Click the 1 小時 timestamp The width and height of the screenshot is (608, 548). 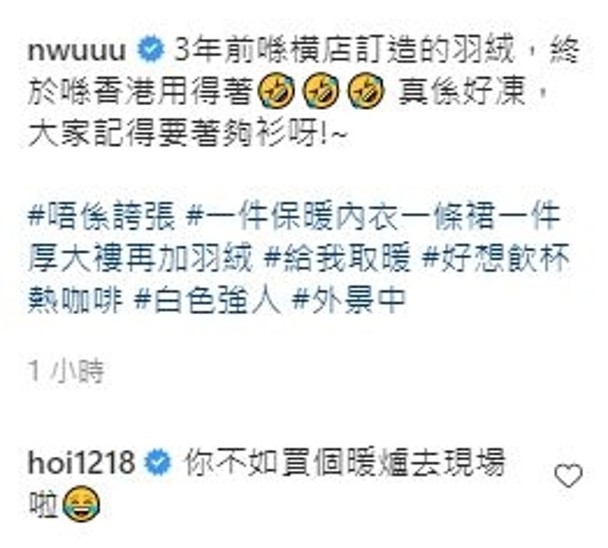(67, 371)
